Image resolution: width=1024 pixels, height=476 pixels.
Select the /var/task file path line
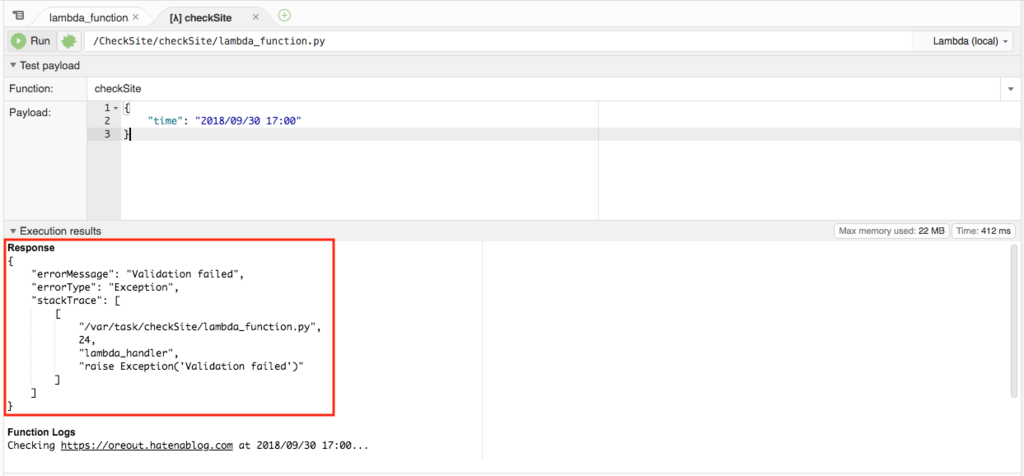click(200, 327)
